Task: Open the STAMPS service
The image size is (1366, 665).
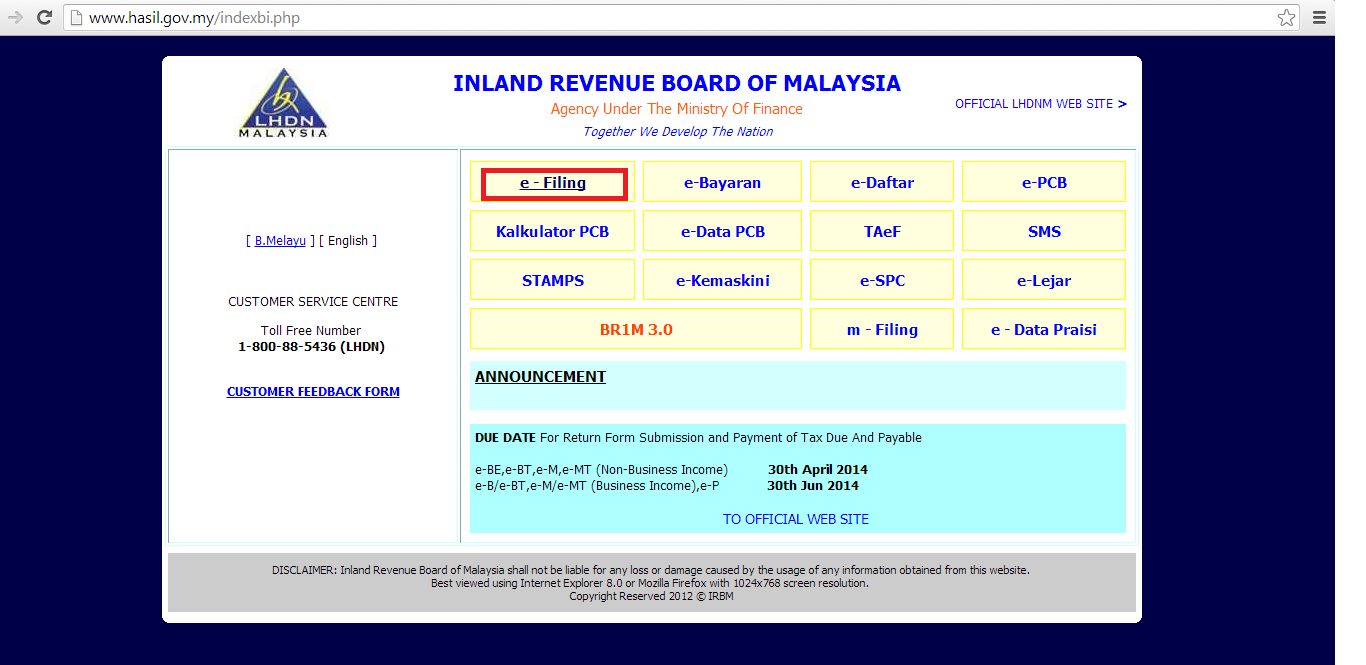Action: [552, 280]
